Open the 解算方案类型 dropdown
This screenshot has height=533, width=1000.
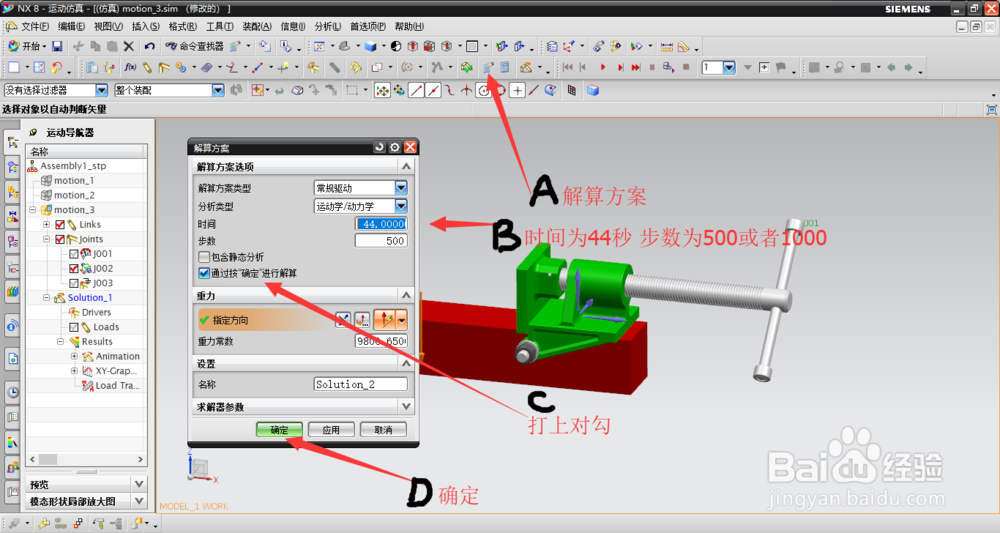click(x=401, y=187)
